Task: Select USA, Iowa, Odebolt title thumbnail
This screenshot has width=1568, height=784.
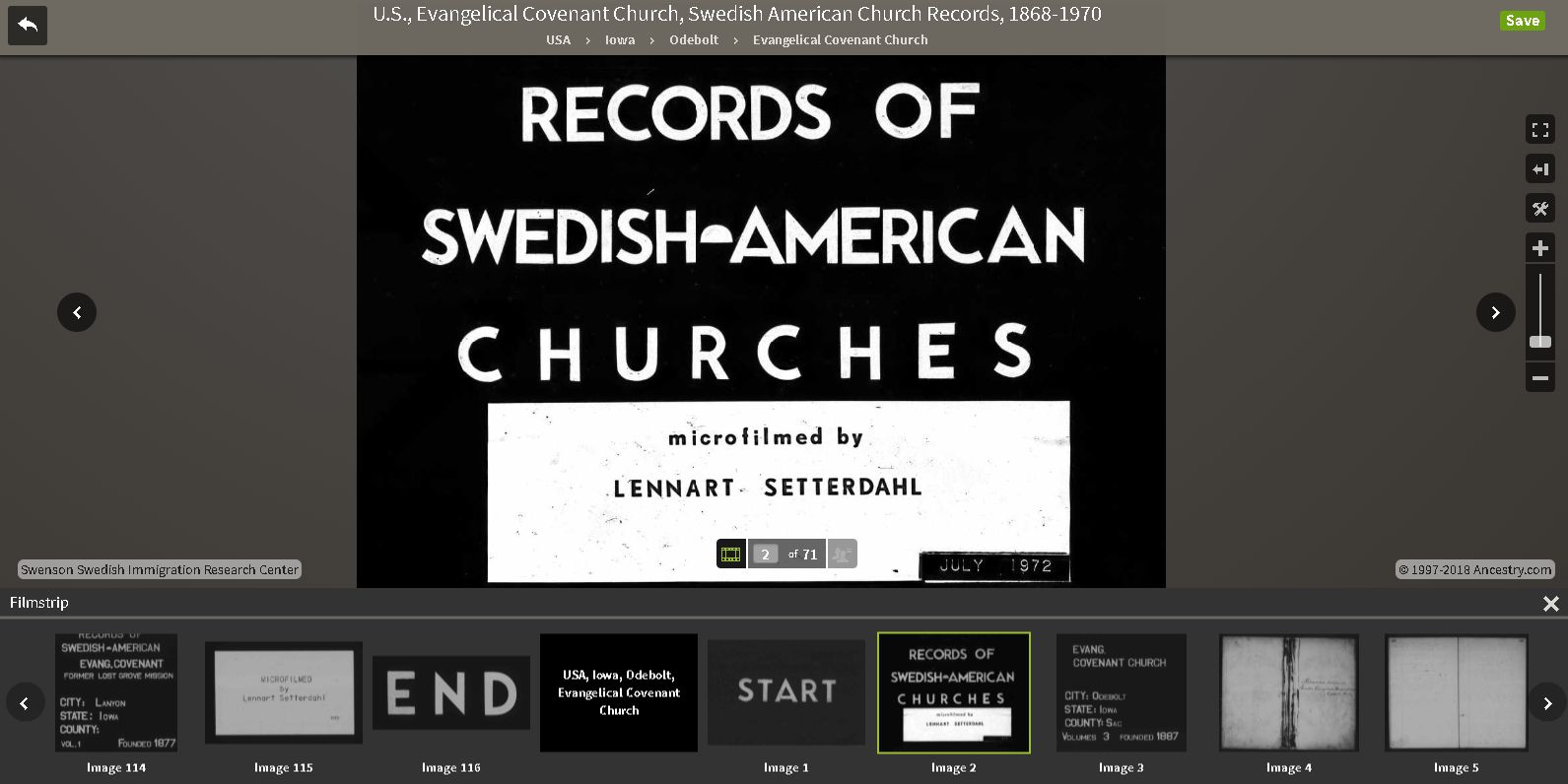Action: 619,692
